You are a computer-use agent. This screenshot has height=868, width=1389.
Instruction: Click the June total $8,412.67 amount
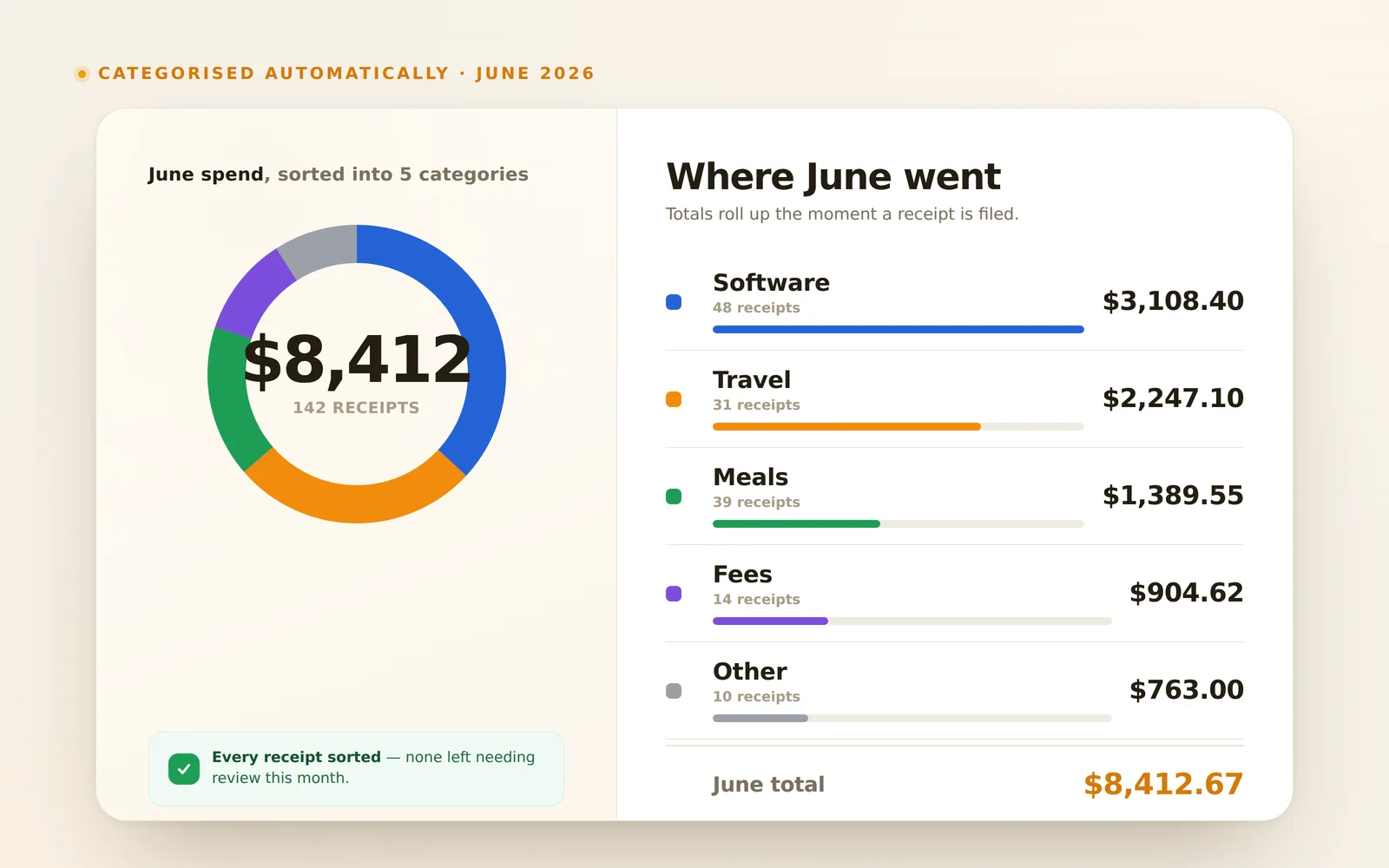point(1163,785)
